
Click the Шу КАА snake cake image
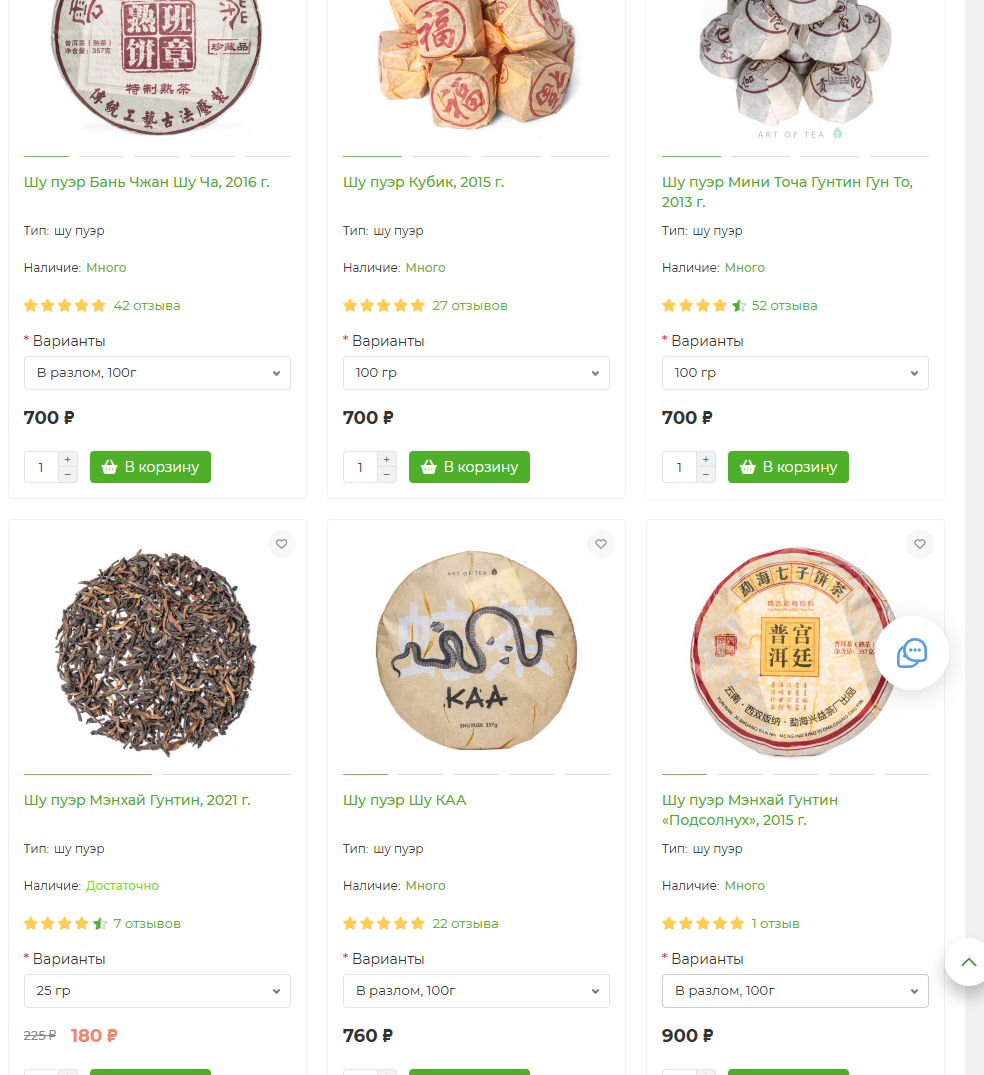[476, 649]
